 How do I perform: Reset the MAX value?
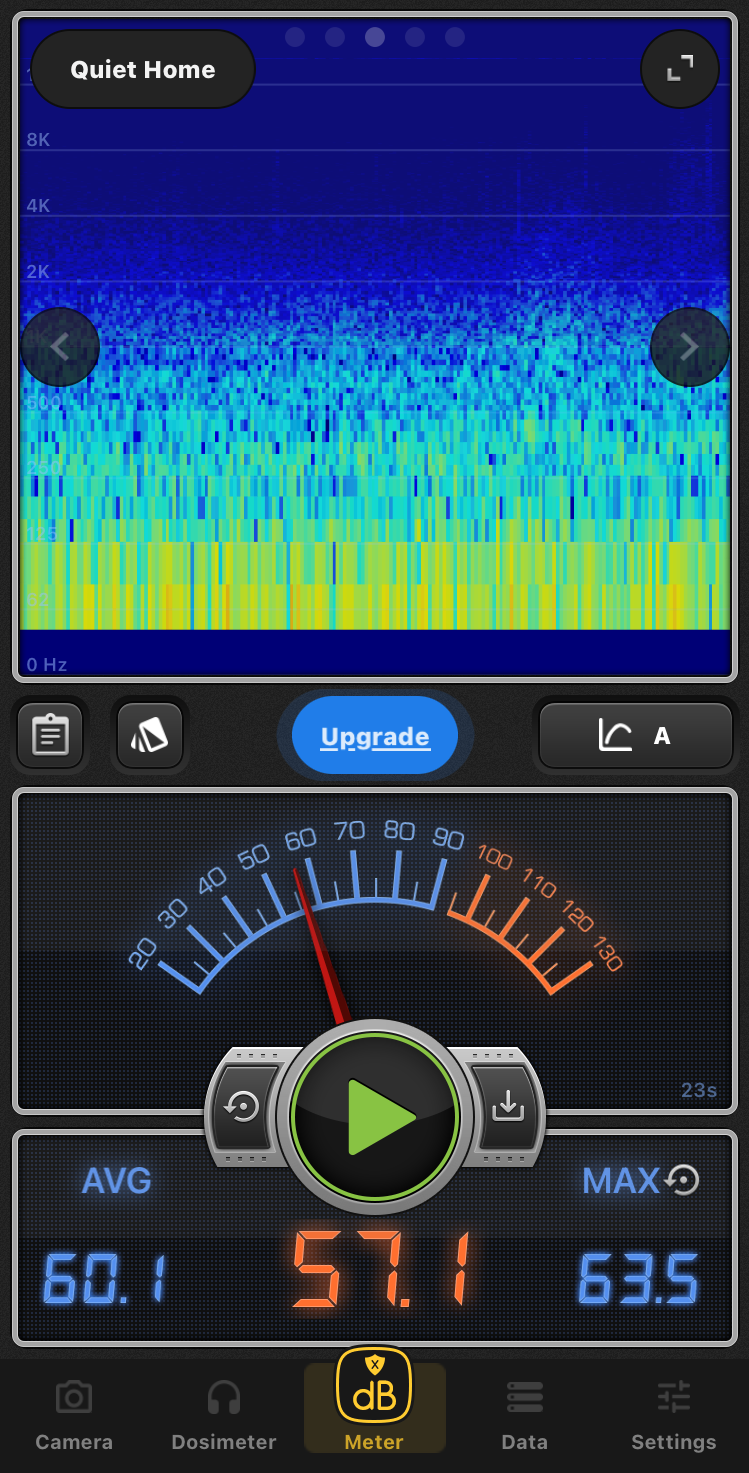pos(682,1180)
